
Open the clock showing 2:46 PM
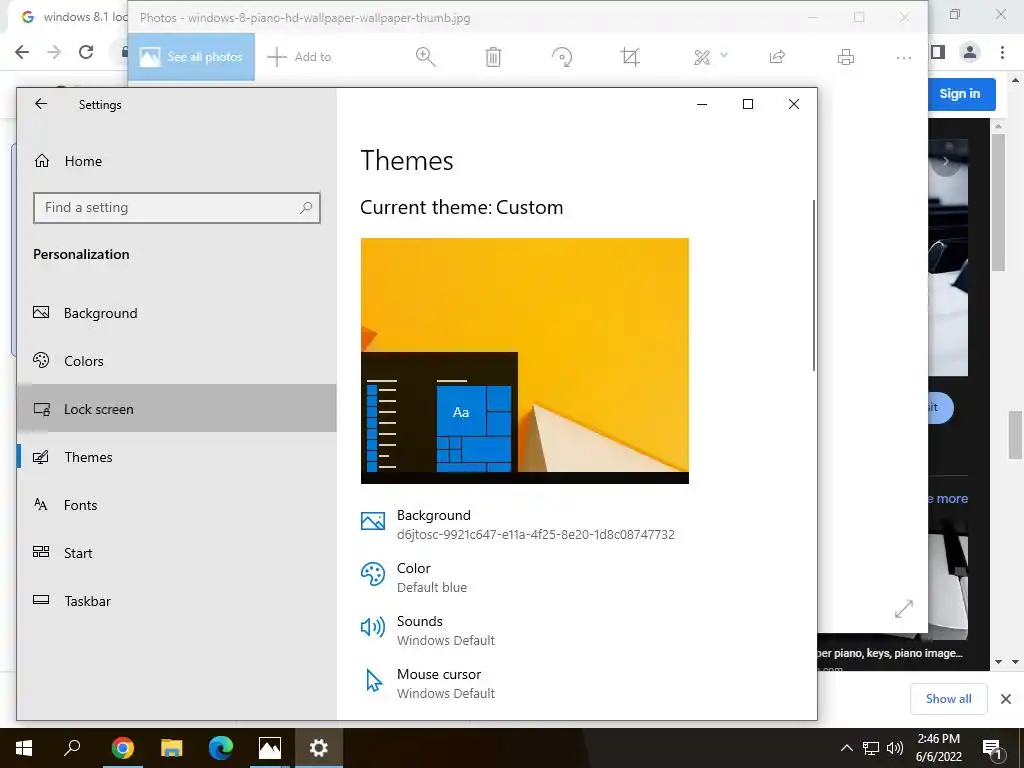[938, 748]
